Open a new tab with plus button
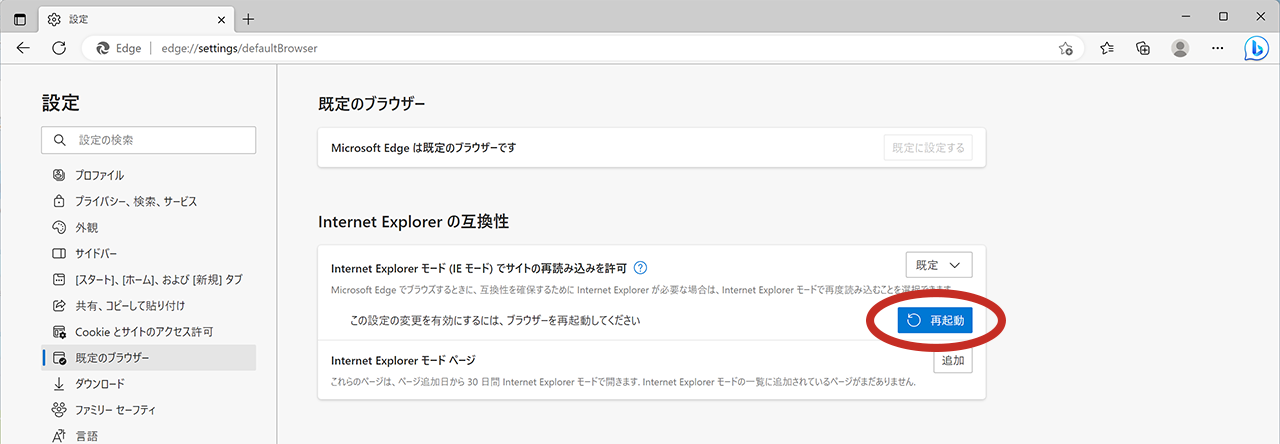Image resolution: width=1280 pixels, height=444 pixels. point(249,19)
